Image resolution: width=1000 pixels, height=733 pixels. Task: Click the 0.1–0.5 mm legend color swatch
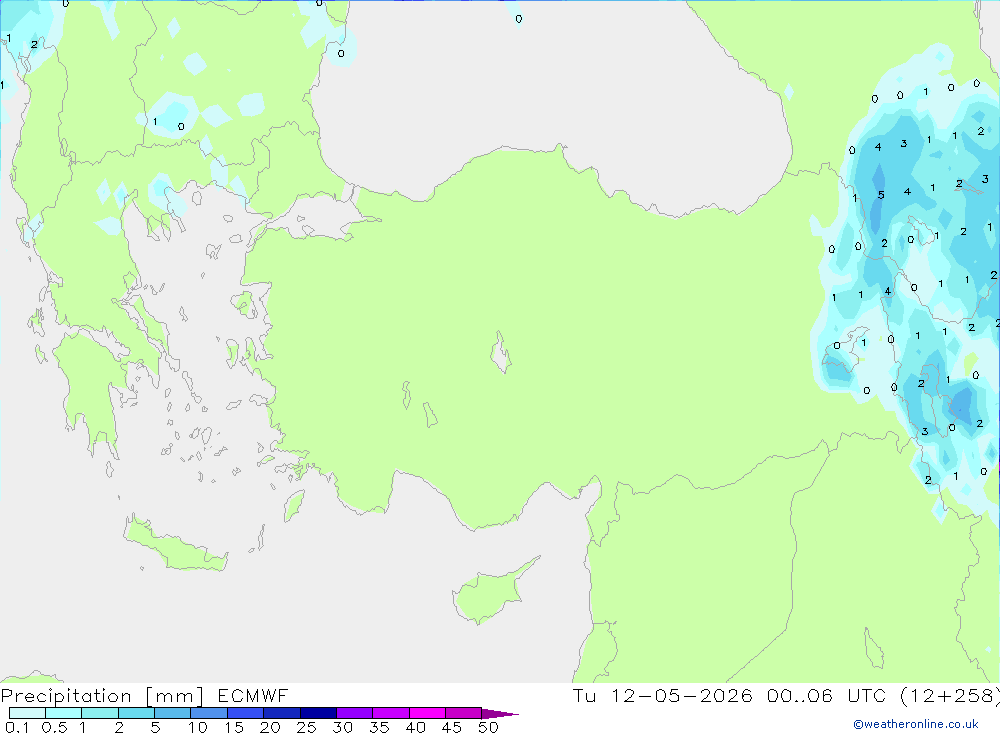click(x=27, y=713)
